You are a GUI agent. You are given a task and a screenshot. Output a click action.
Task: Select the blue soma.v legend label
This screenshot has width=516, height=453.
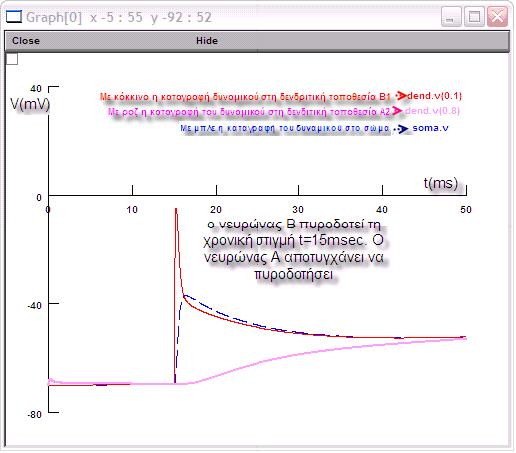[x=430, y=128]
